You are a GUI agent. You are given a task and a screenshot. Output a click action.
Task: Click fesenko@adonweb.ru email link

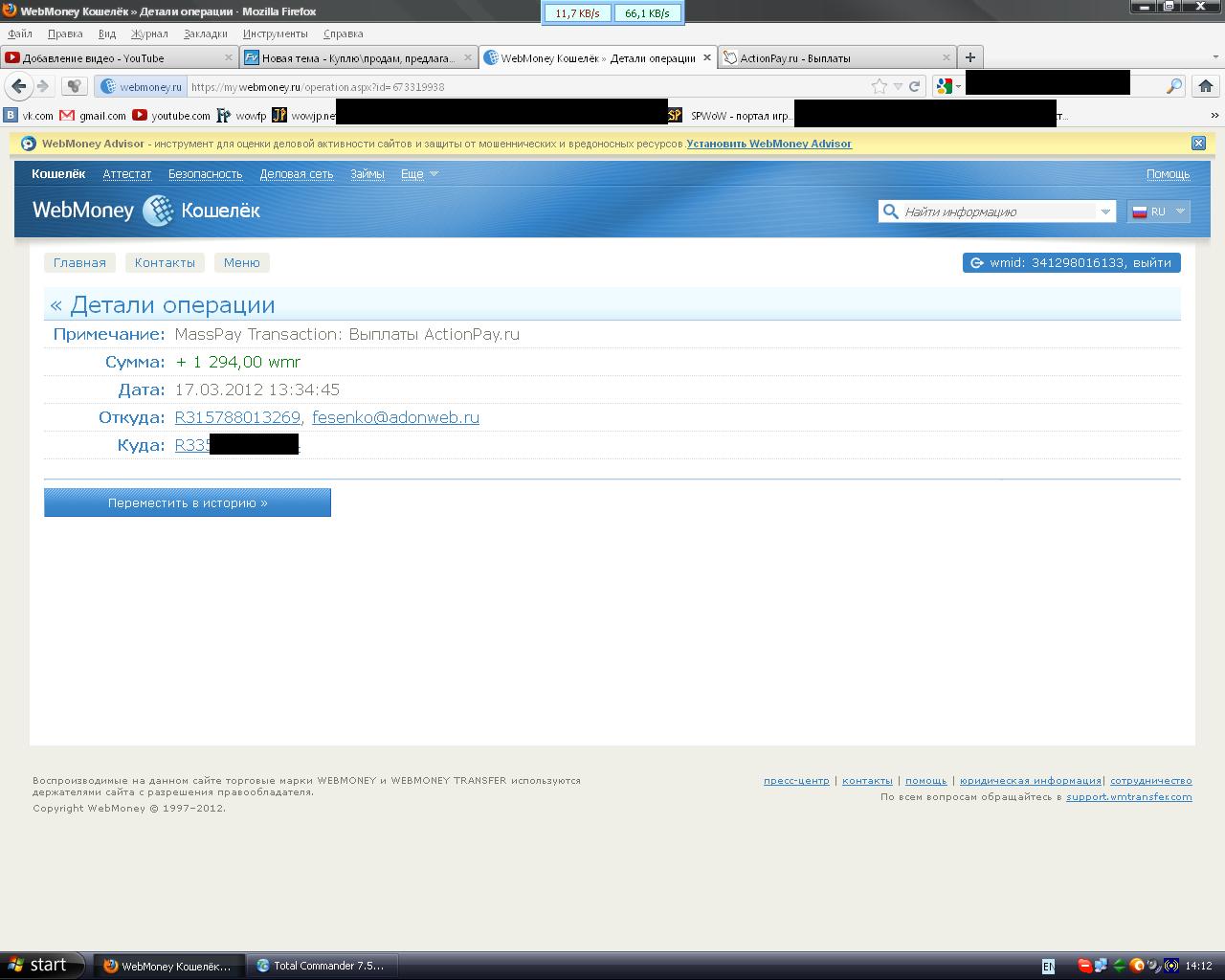coord(395,417)
